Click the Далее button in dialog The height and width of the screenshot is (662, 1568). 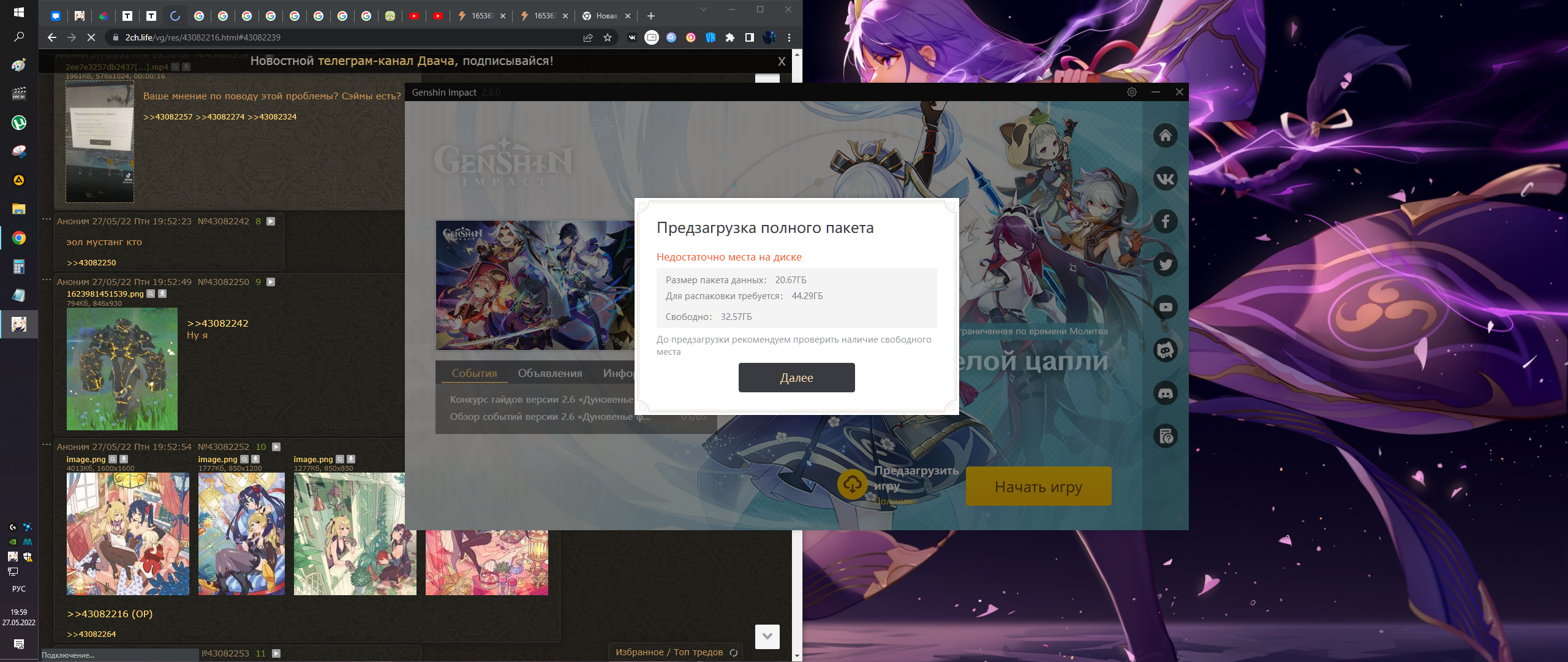point(796,378)
